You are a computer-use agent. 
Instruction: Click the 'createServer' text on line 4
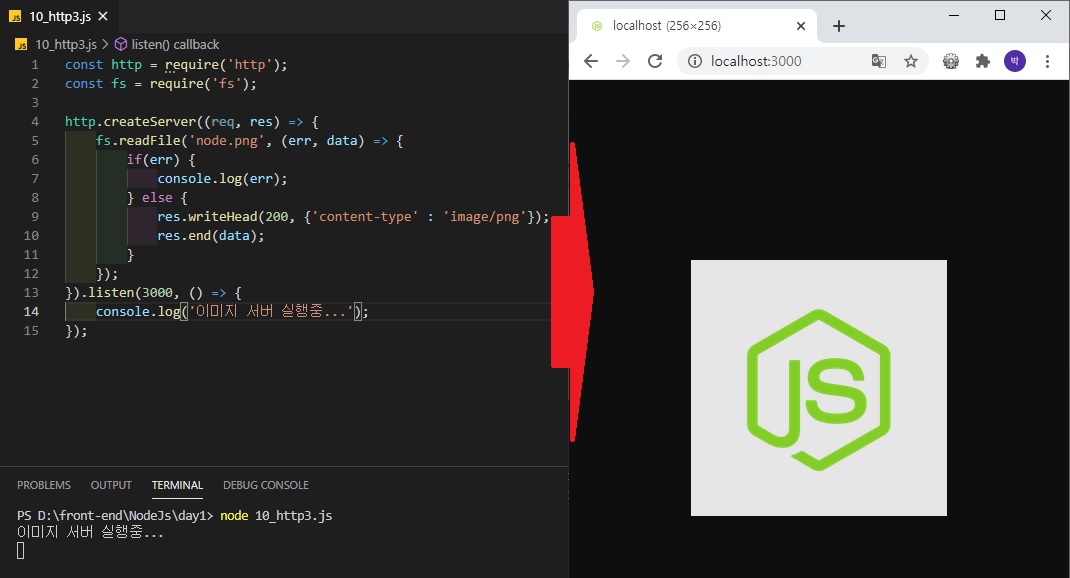[x=149, y=121]
